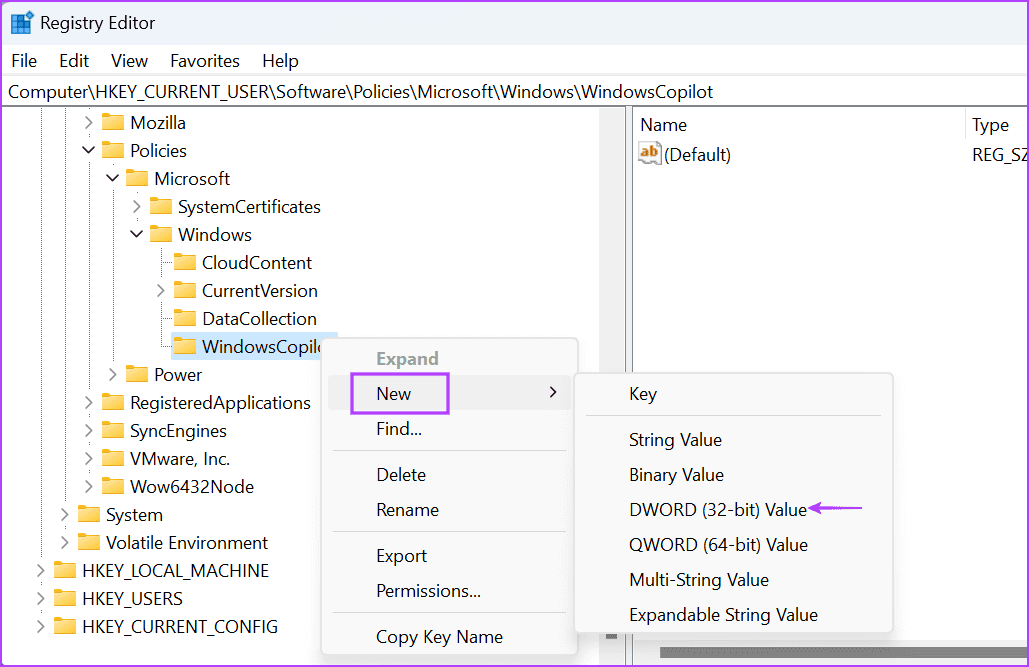This screenshot has height=667, width=1029.
Task: Select Find... from the context menu
Action: click(450, 429)
